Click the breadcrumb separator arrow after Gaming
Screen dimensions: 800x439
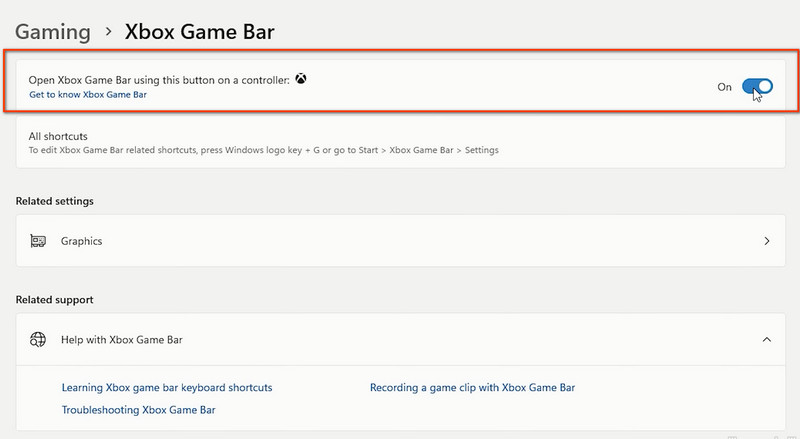tap(108, 32)
